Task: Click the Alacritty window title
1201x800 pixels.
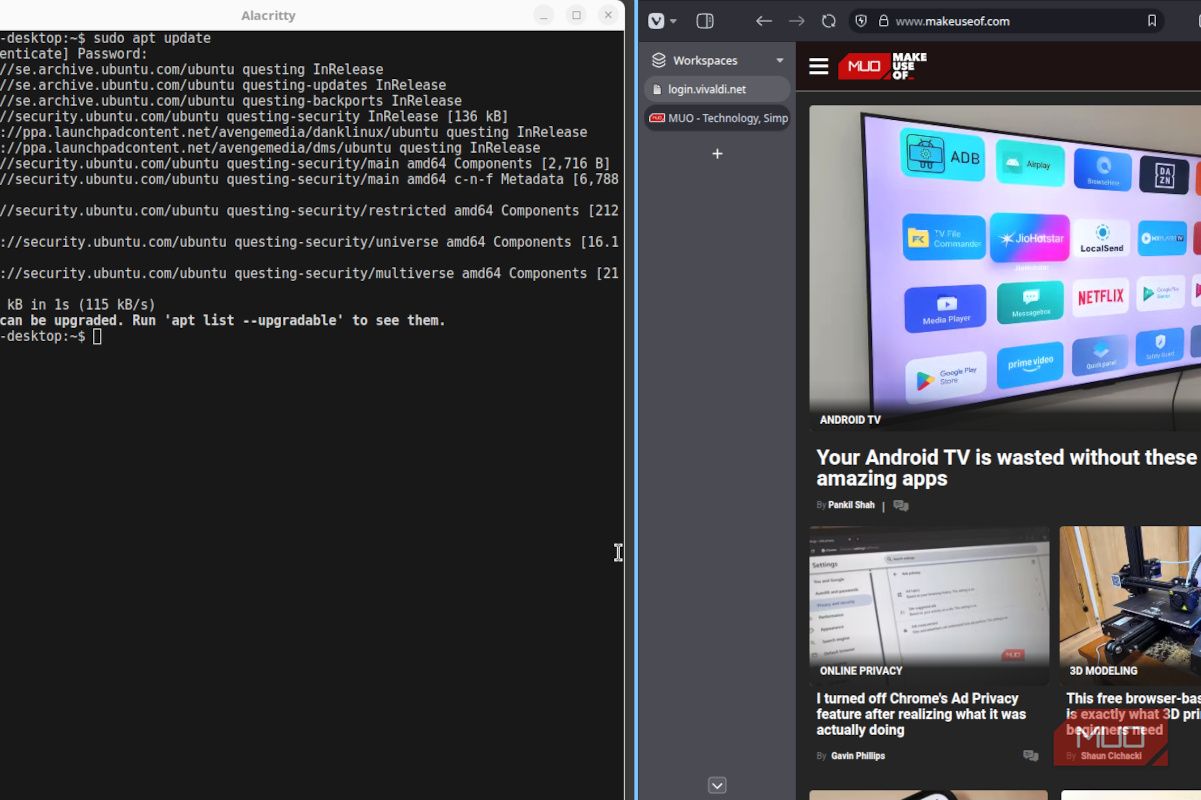Action: [268, 16]
